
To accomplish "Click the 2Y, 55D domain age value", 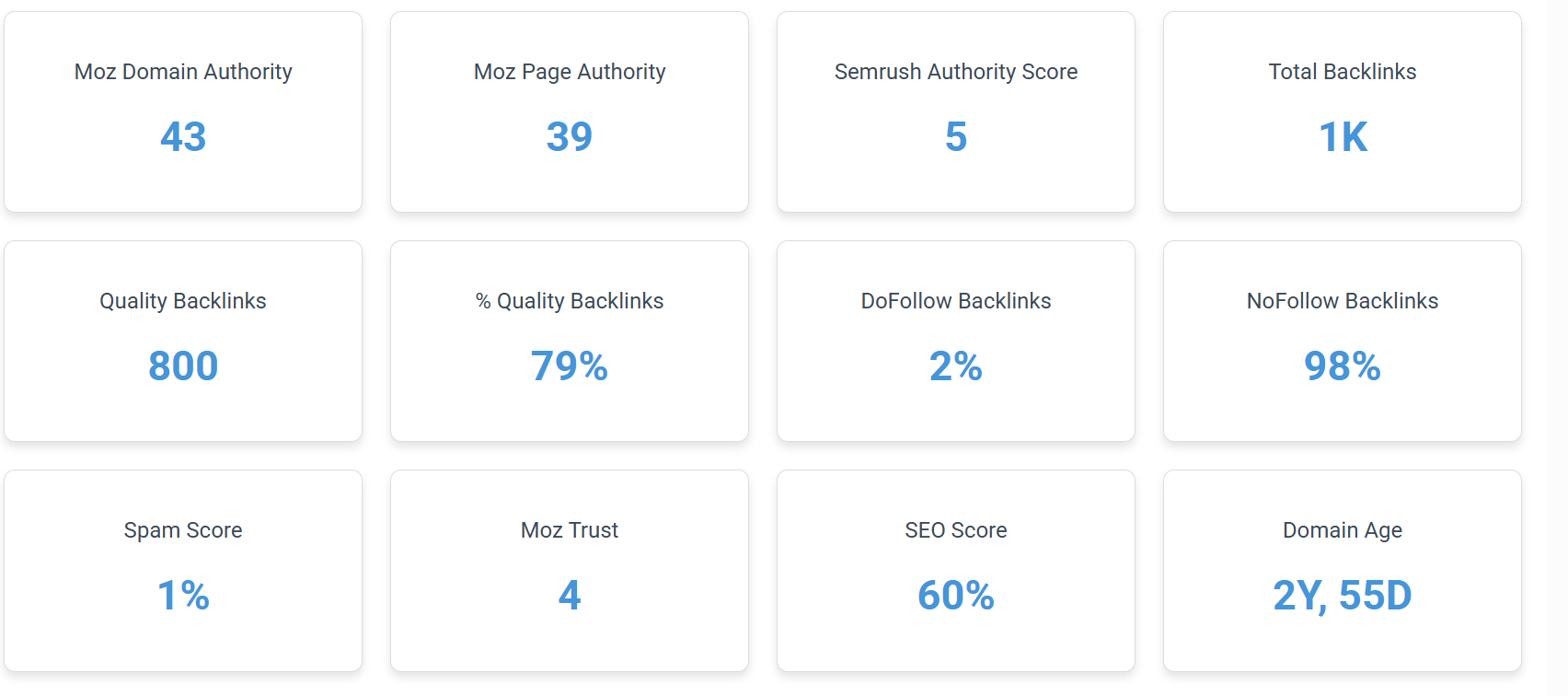I will click(1343, 596).
